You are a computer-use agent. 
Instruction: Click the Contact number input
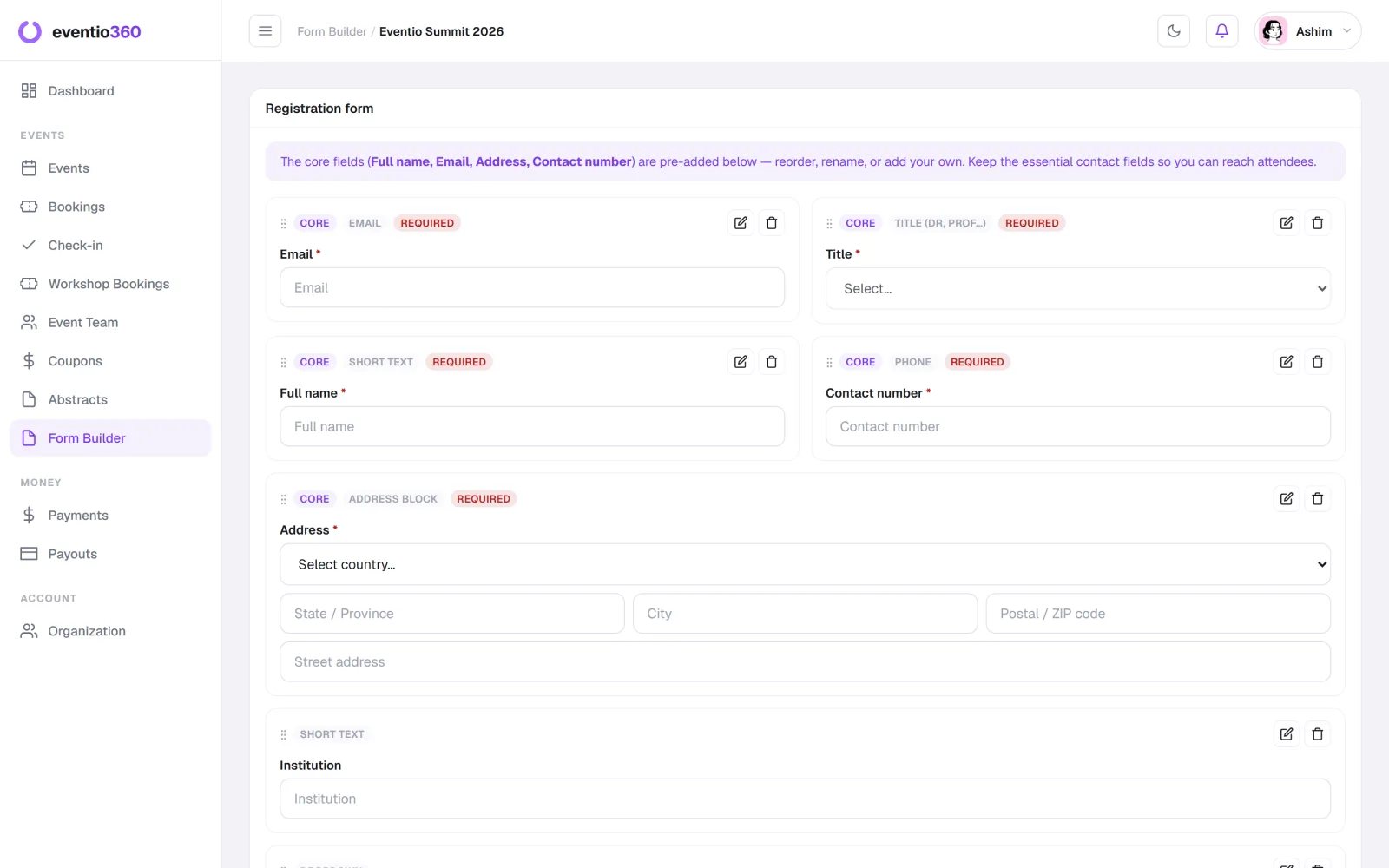[x=1078, y=426]
